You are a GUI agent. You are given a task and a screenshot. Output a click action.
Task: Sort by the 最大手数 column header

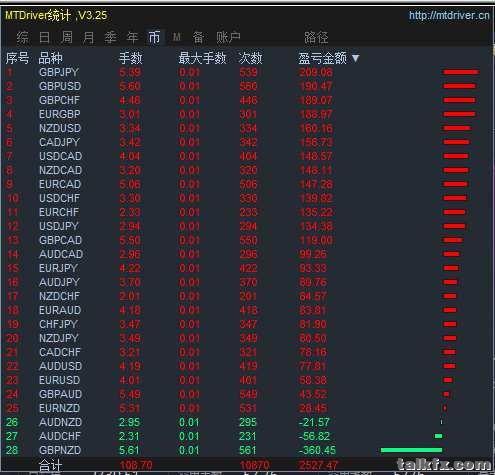click(202, 58)
